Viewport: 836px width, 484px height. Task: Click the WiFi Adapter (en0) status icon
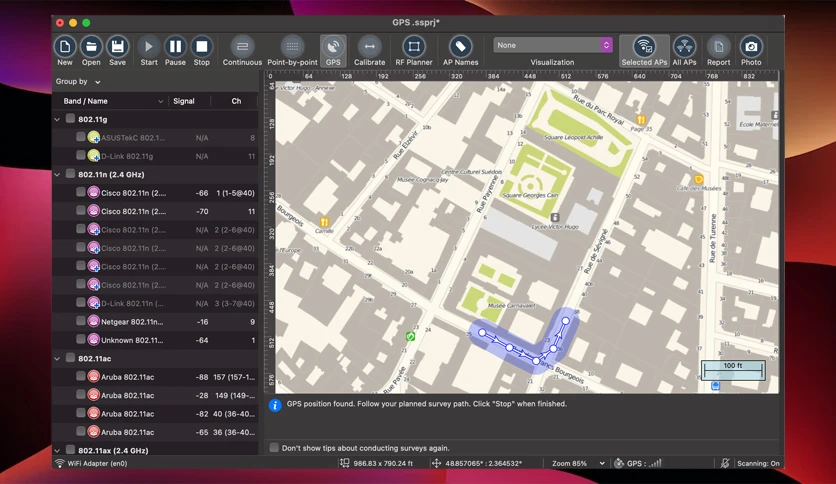(60, 463)
